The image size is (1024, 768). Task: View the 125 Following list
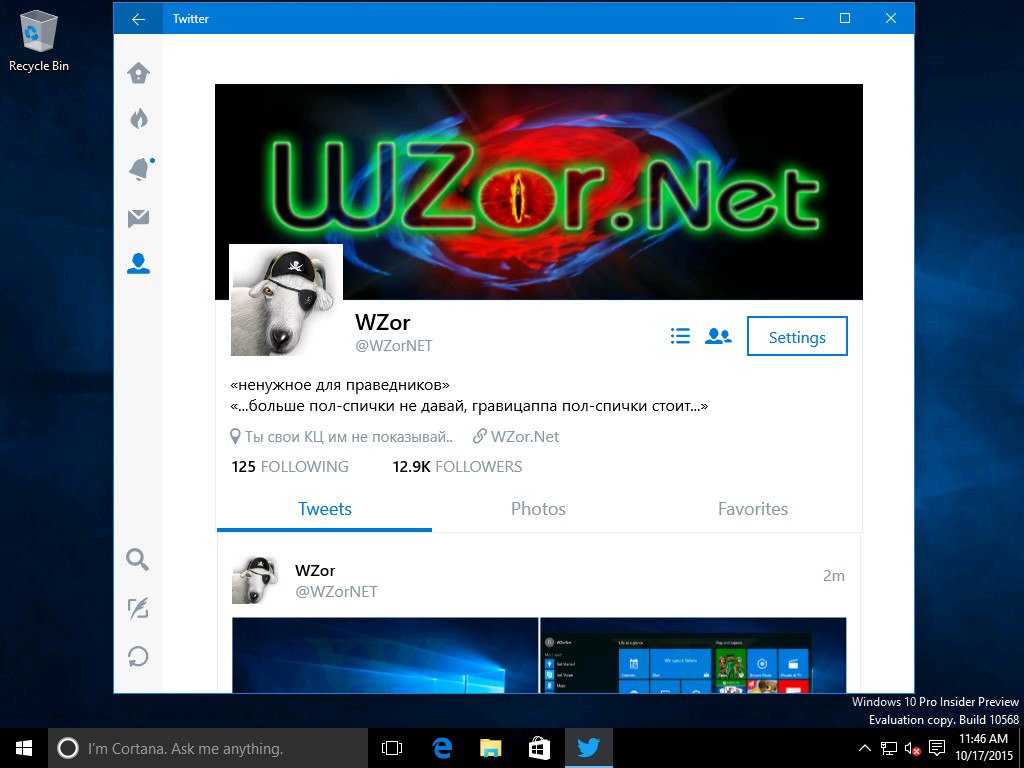click(290, 467)
